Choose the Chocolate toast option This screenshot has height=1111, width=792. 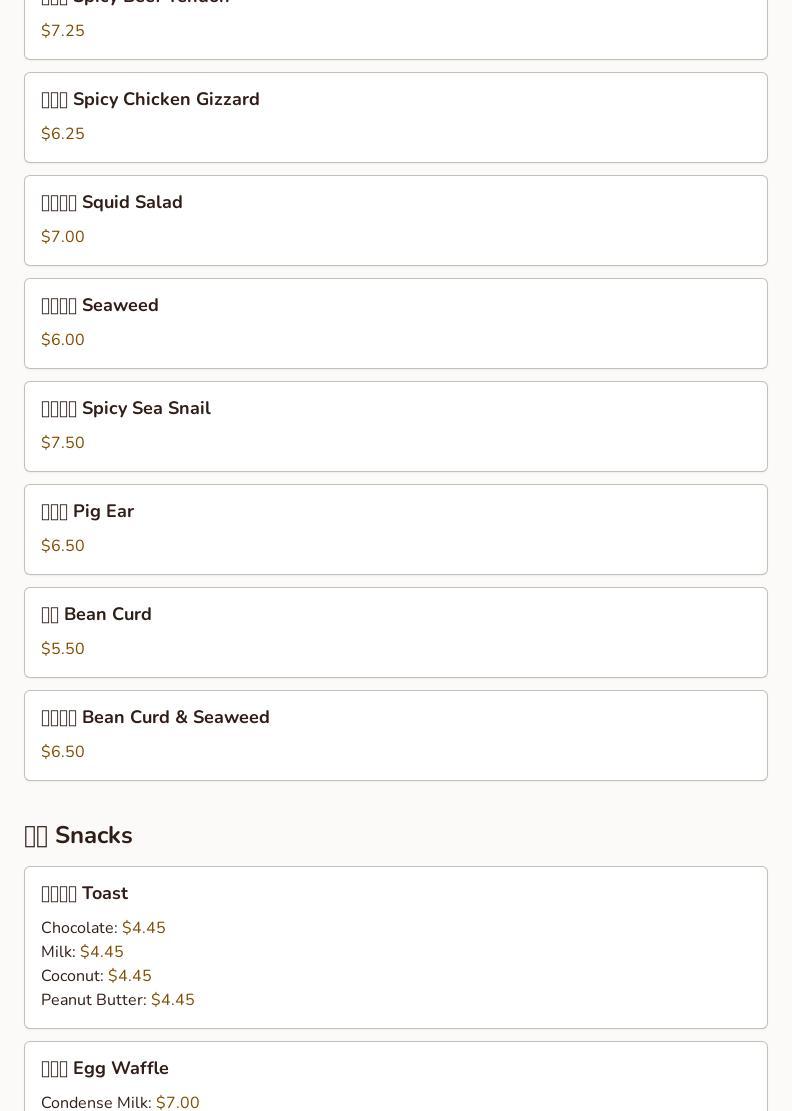103,927
